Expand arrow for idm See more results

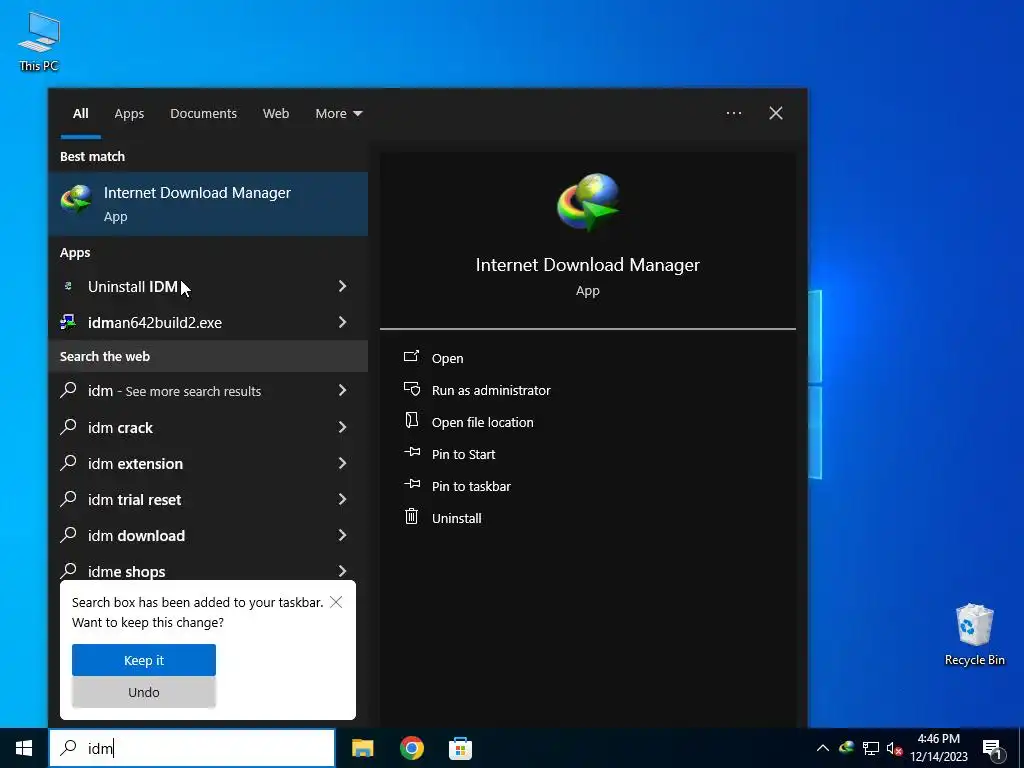click(x=342, y=391)
